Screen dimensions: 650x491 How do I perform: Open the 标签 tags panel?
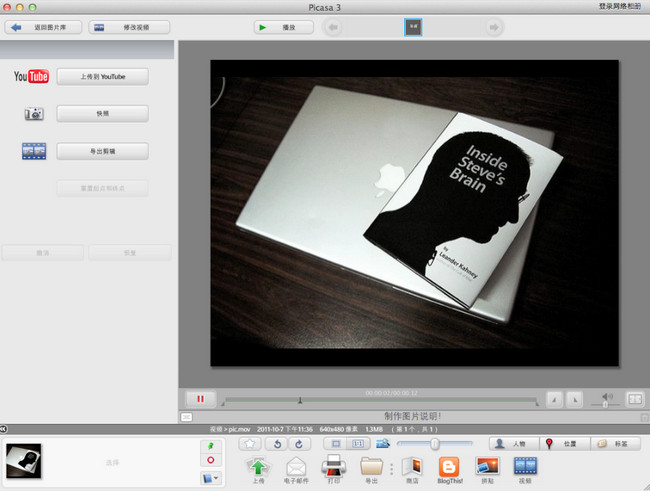coord(616,444)
